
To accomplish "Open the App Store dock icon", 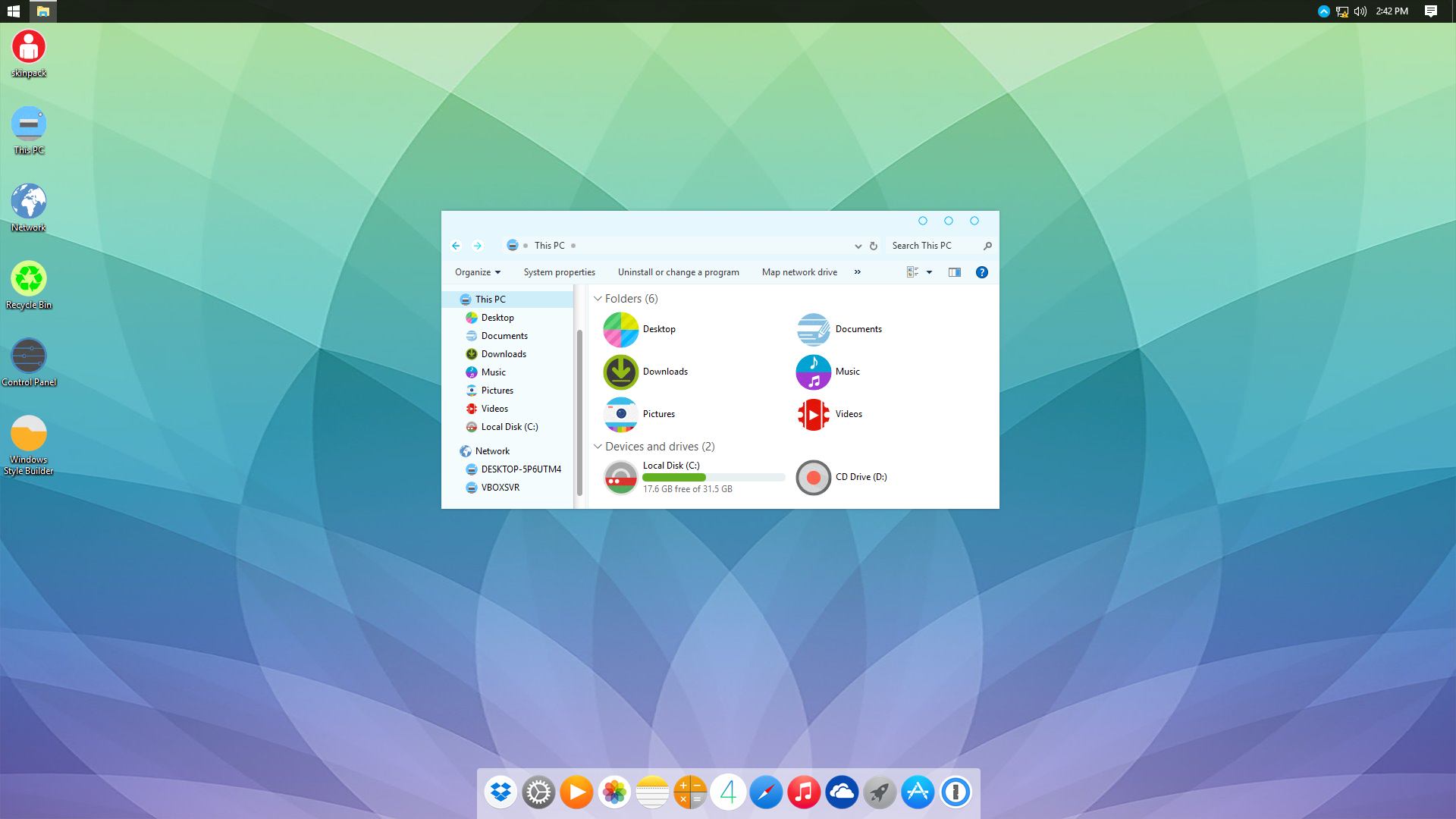I will tap(918, 792).
